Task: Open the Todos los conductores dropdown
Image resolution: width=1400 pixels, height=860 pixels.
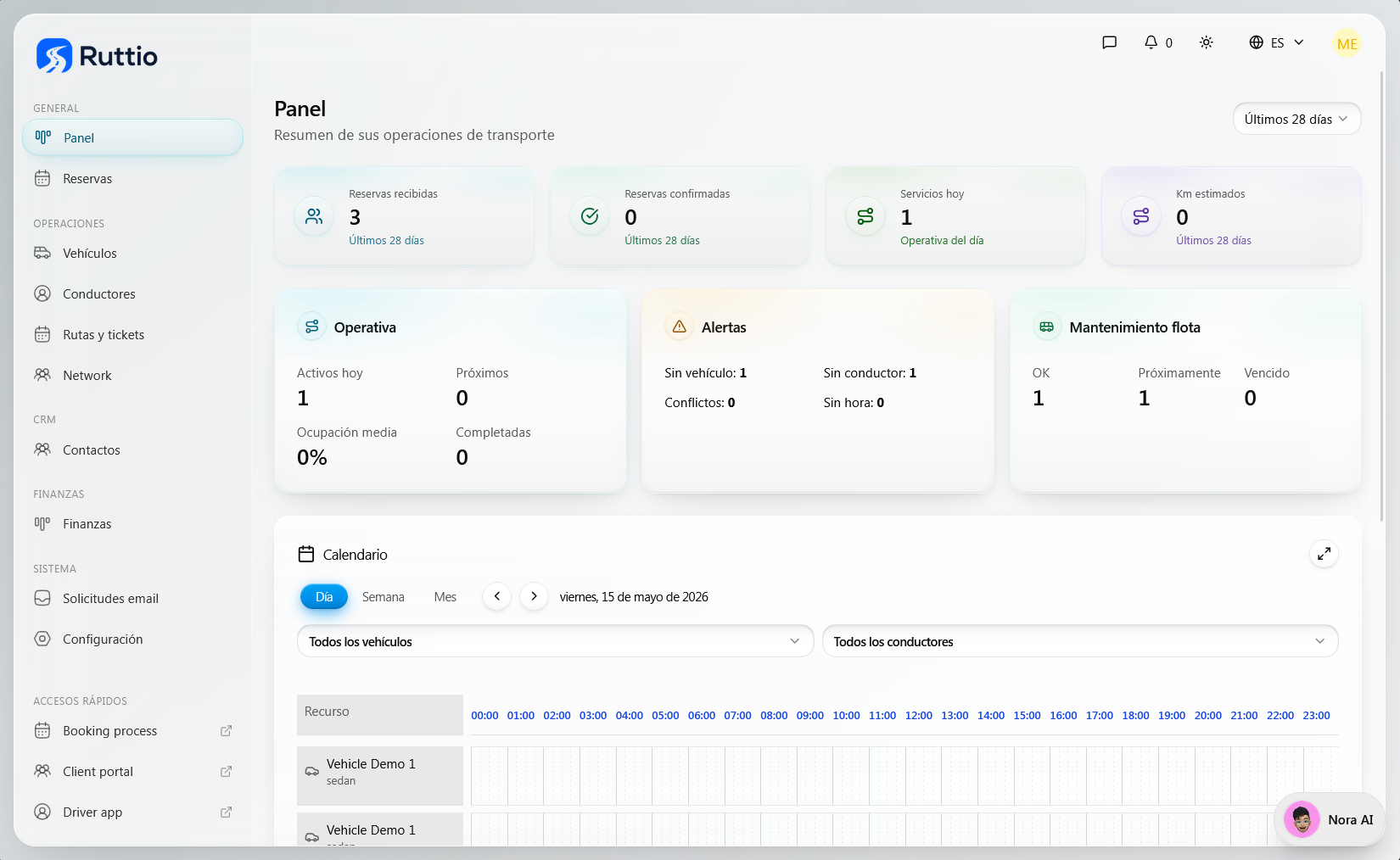Action: point(1080,641)
